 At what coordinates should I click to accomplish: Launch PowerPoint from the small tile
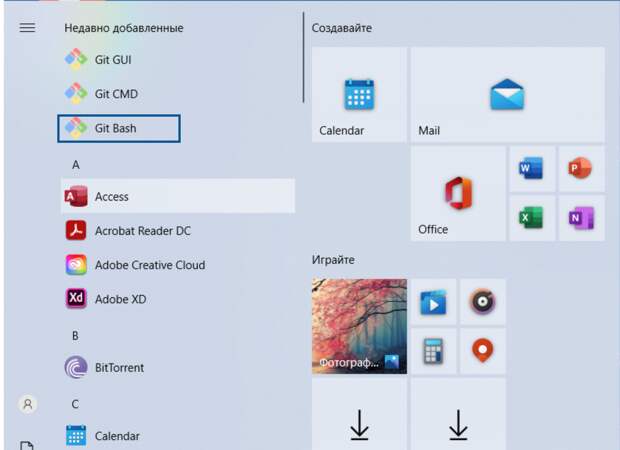pyautogui.click(x=582, y=169)
